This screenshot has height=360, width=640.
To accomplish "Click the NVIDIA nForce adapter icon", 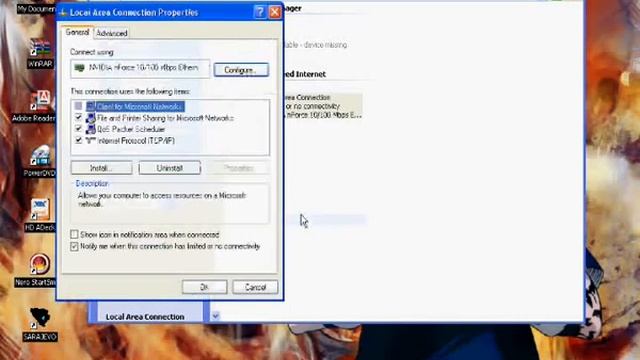I will (80, 68).
